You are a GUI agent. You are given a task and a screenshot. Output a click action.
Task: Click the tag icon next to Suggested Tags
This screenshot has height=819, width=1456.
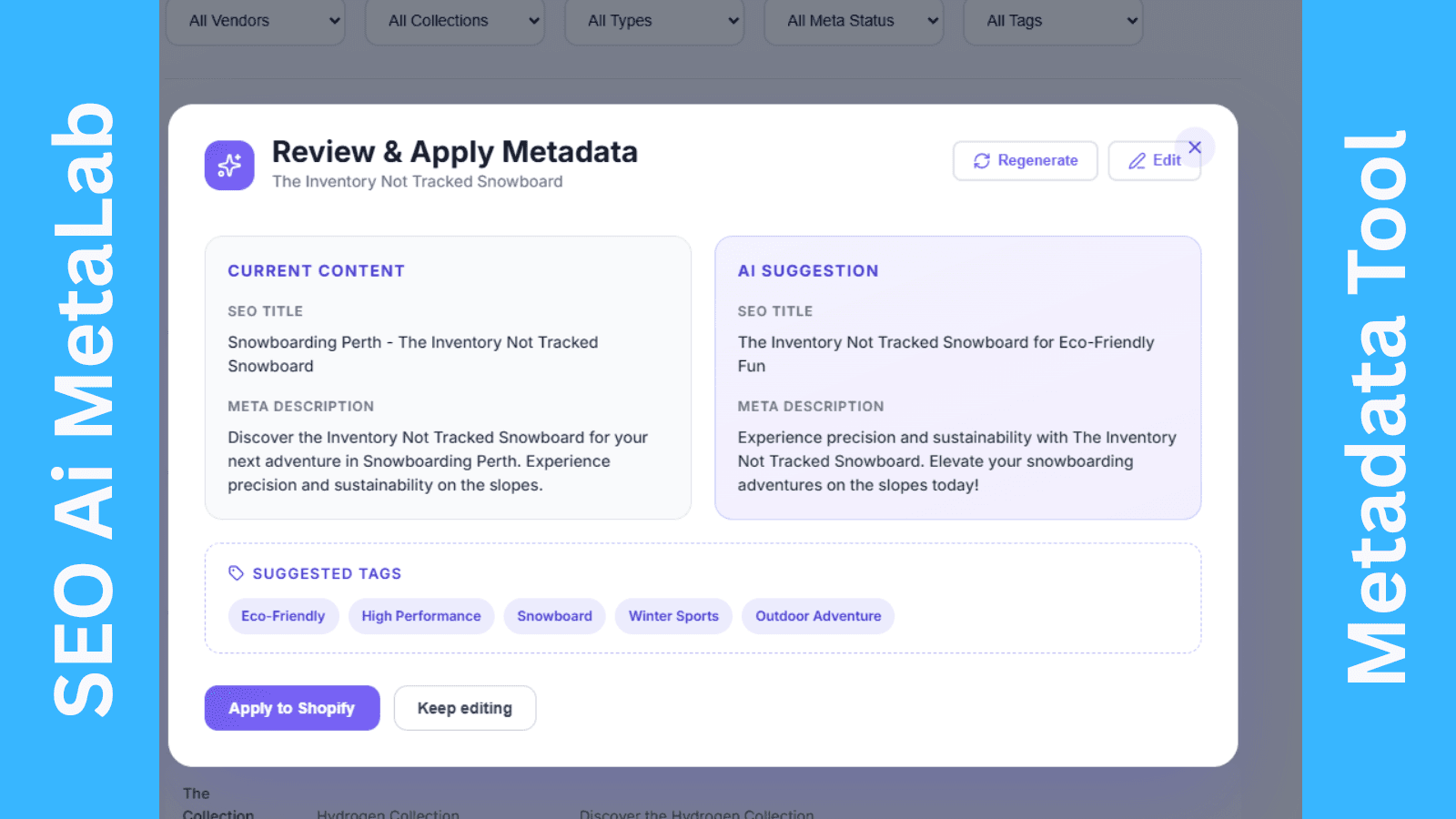pos(236,572)
